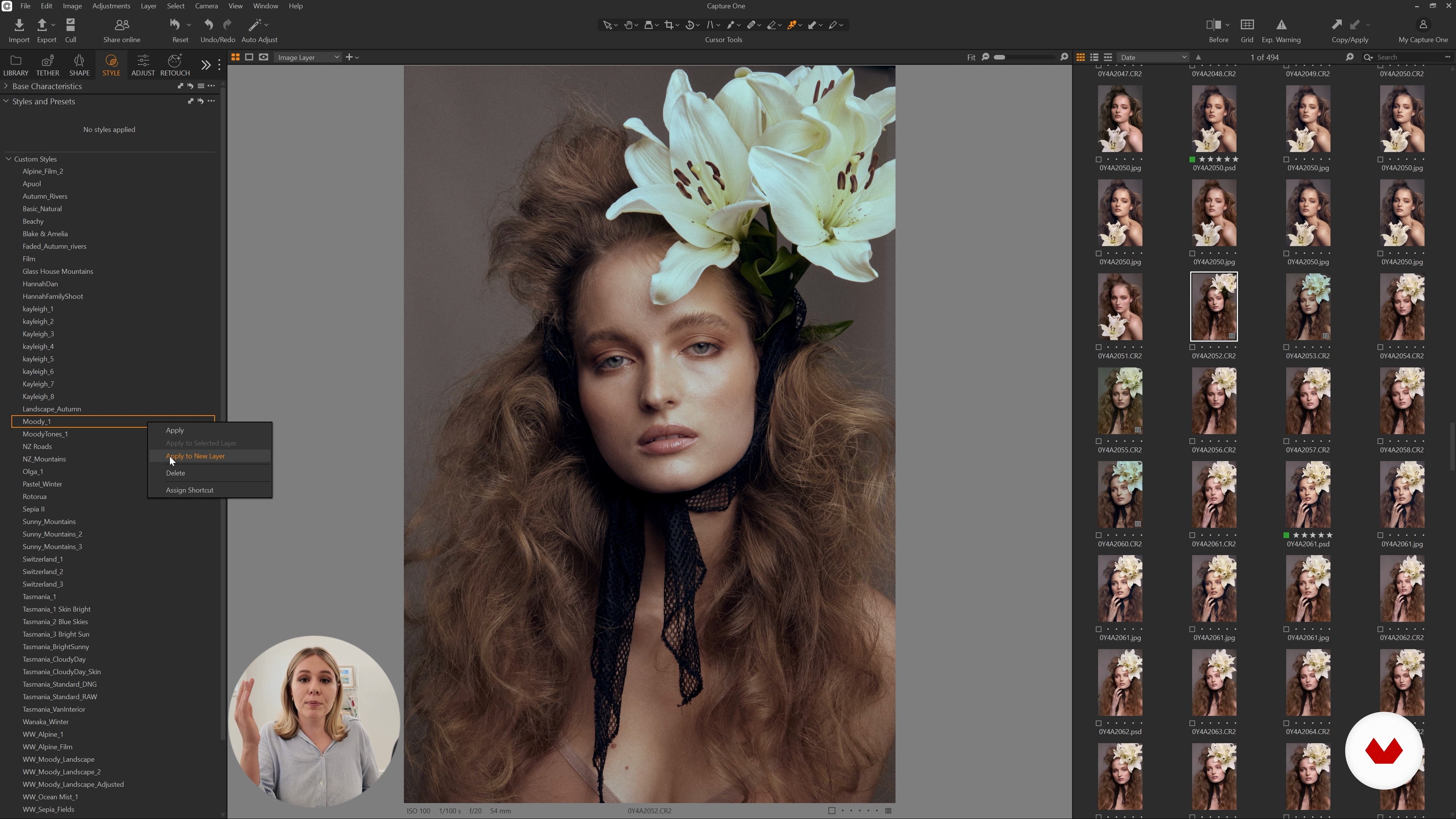The width and height of the screenshot is (1456, 819).
Task: Select the Crop cursor tool
Action: pyautogui.click(x=669, y=25)
